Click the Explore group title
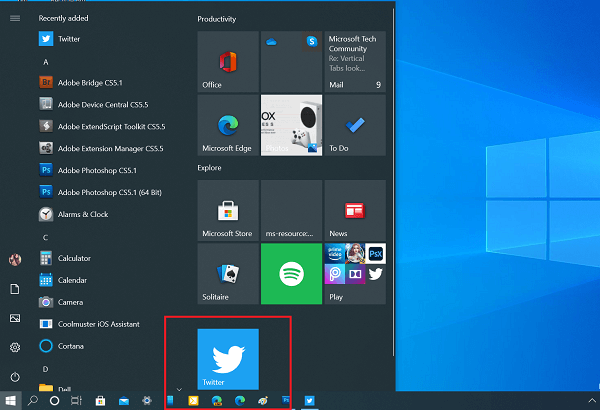The image size is (600, 410). 209,168
